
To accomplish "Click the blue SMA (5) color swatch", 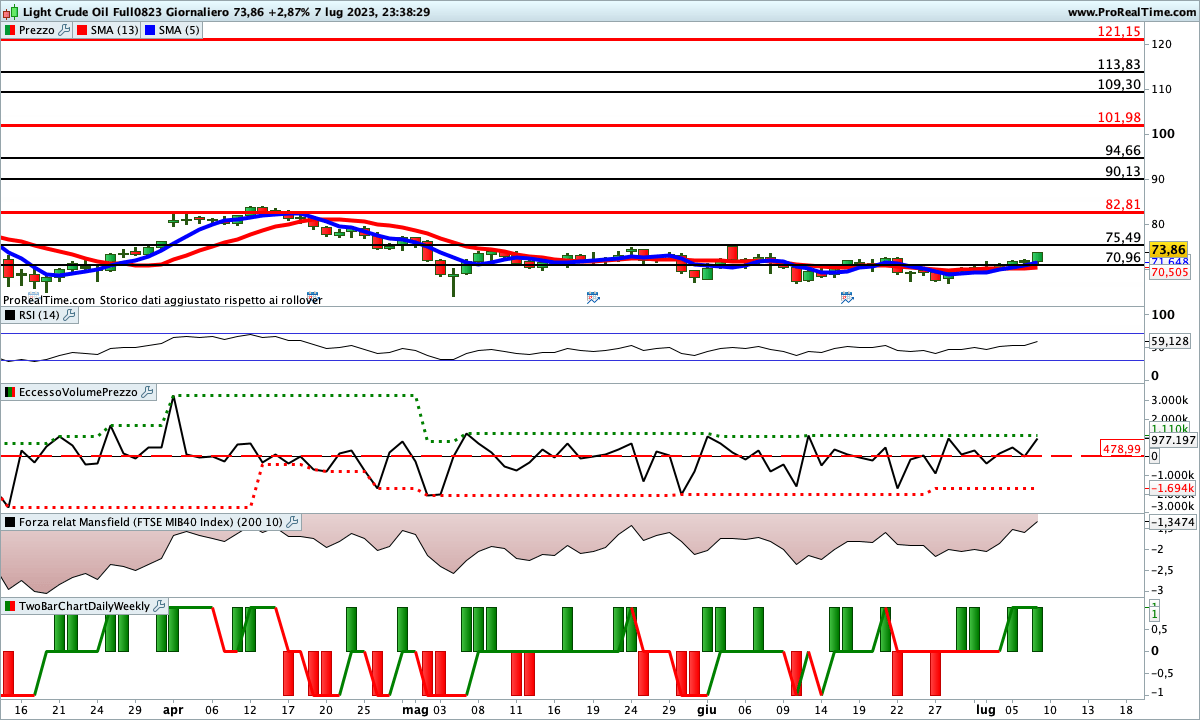I will [150, 30].
